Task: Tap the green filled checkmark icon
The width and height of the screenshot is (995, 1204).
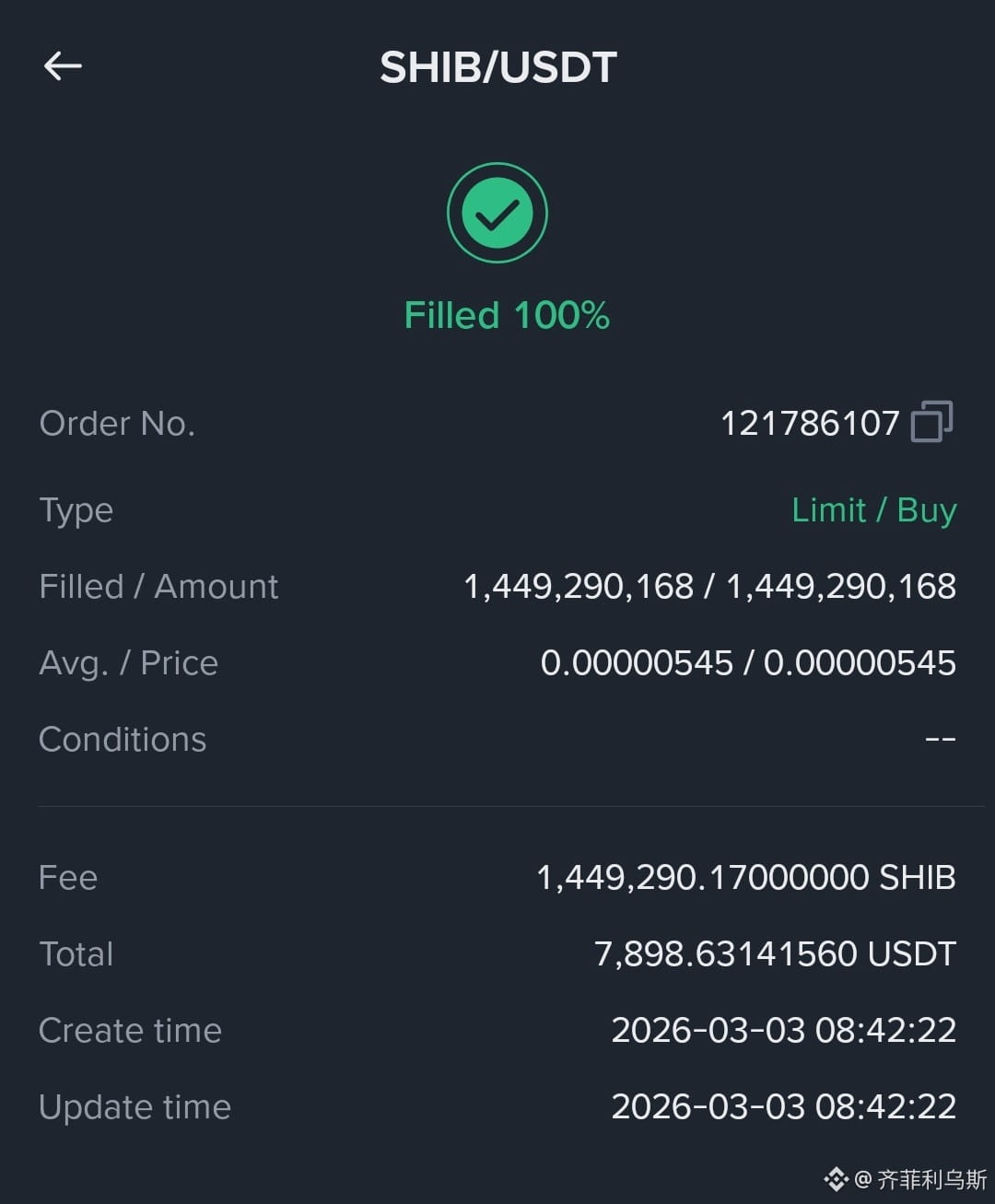Action: point(497,213)
